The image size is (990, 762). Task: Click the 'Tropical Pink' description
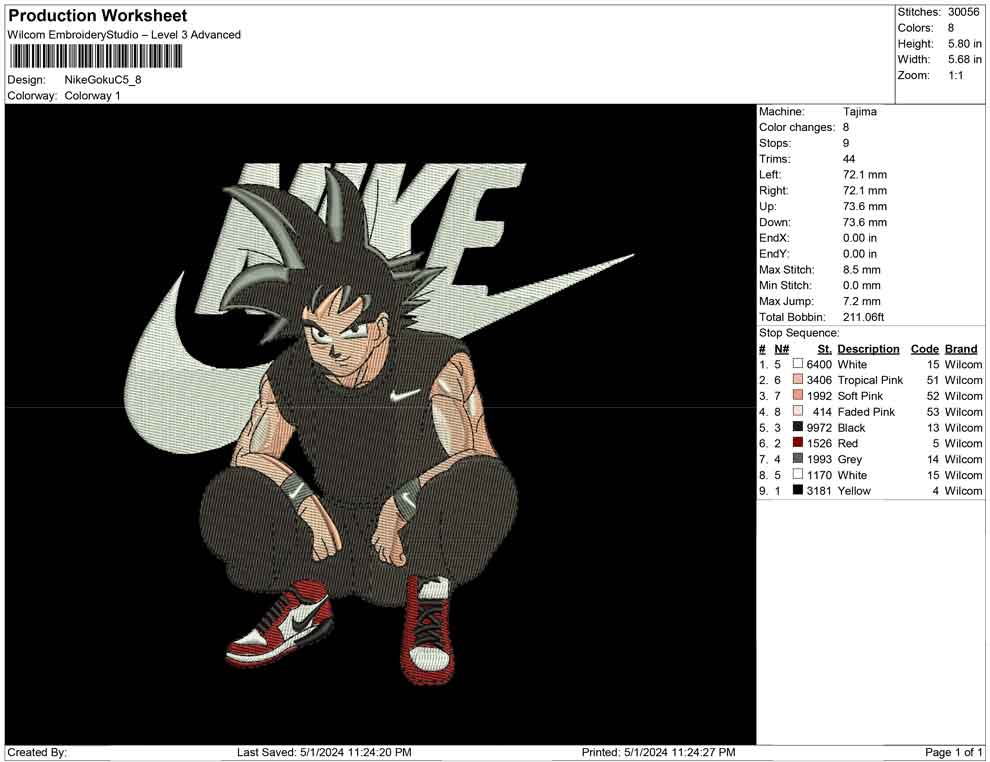click(x=870, y=380)
